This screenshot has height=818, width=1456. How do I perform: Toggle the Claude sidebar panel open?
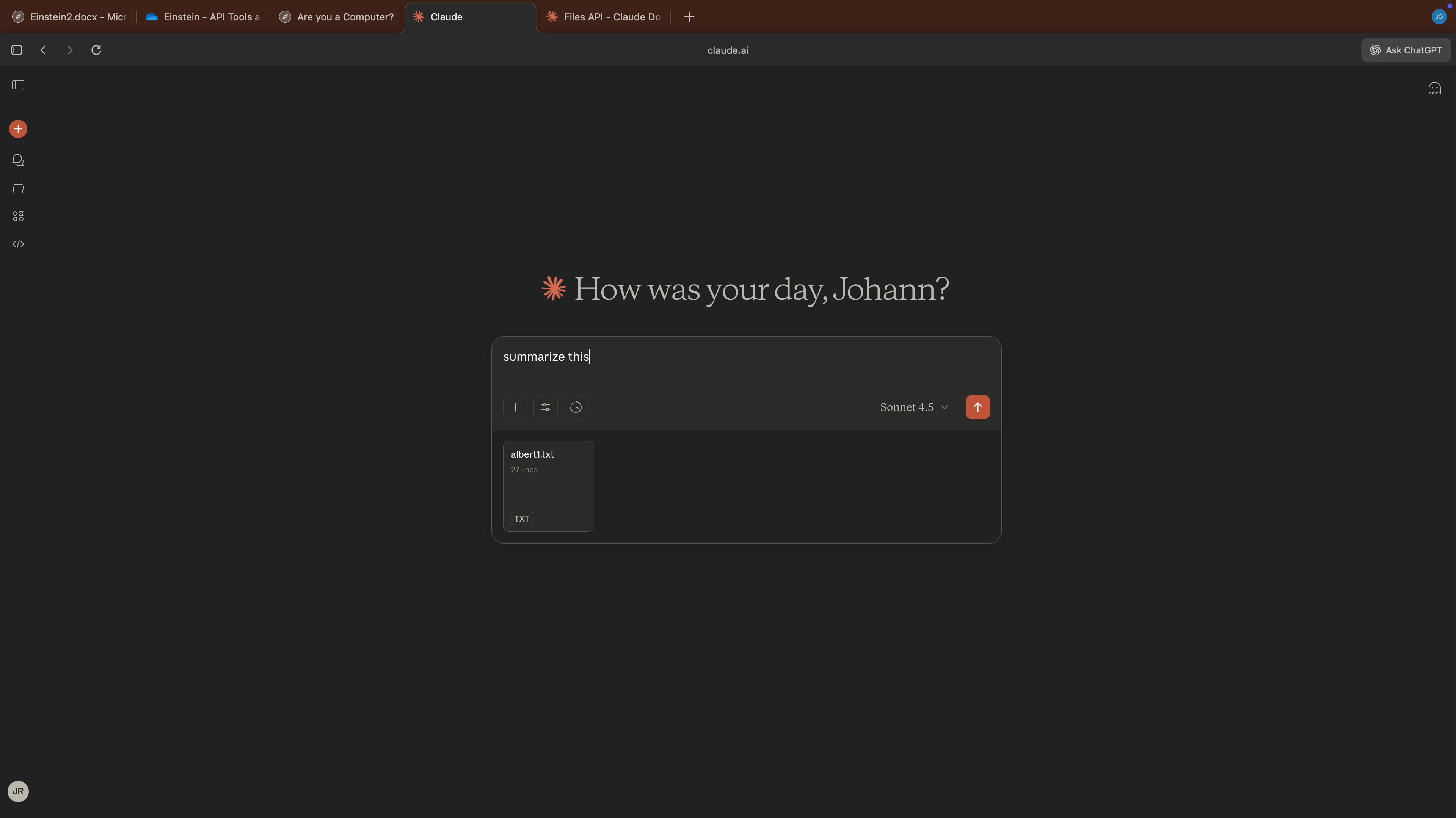pyautogui.click(x=18, y=85)
